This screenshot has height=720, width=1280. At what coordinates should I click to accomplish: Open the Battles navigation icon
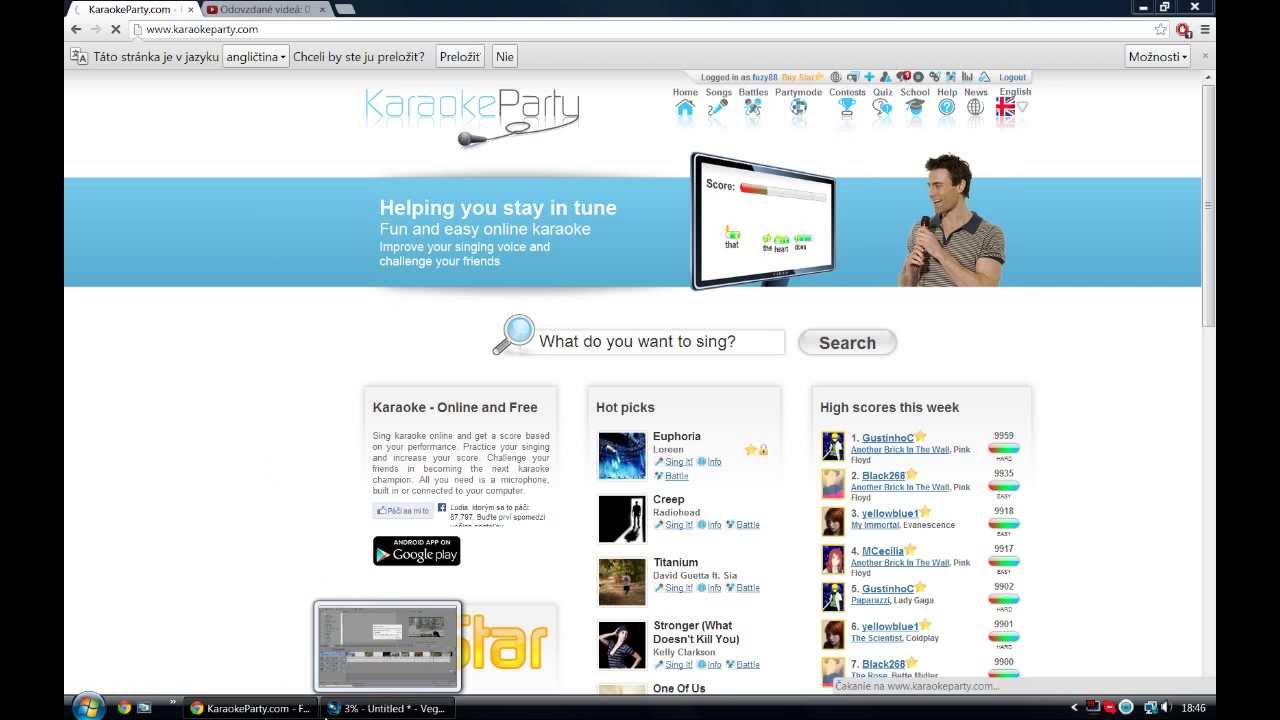click(x=753, y=108)
